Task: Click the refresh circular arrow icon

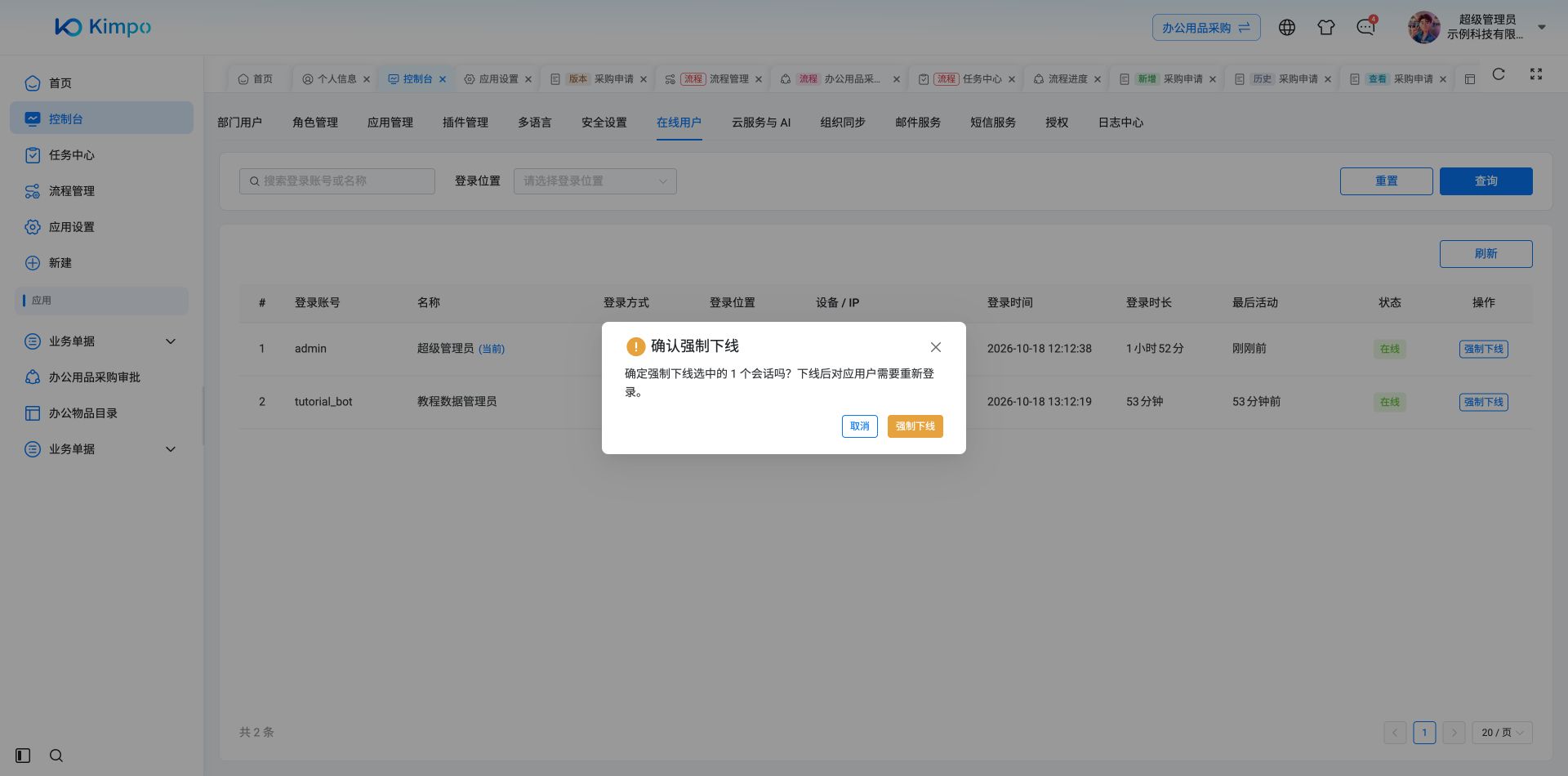Action: [x=1499, y=74]
